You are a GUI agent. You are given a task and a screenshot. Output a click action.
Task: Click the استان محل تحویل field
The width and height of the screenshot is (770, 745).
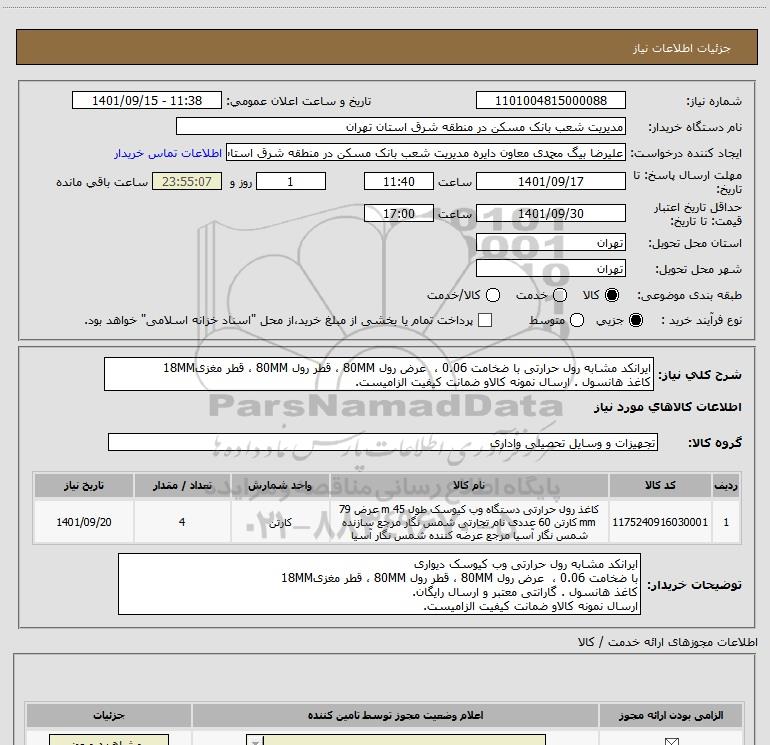[550, 243]
